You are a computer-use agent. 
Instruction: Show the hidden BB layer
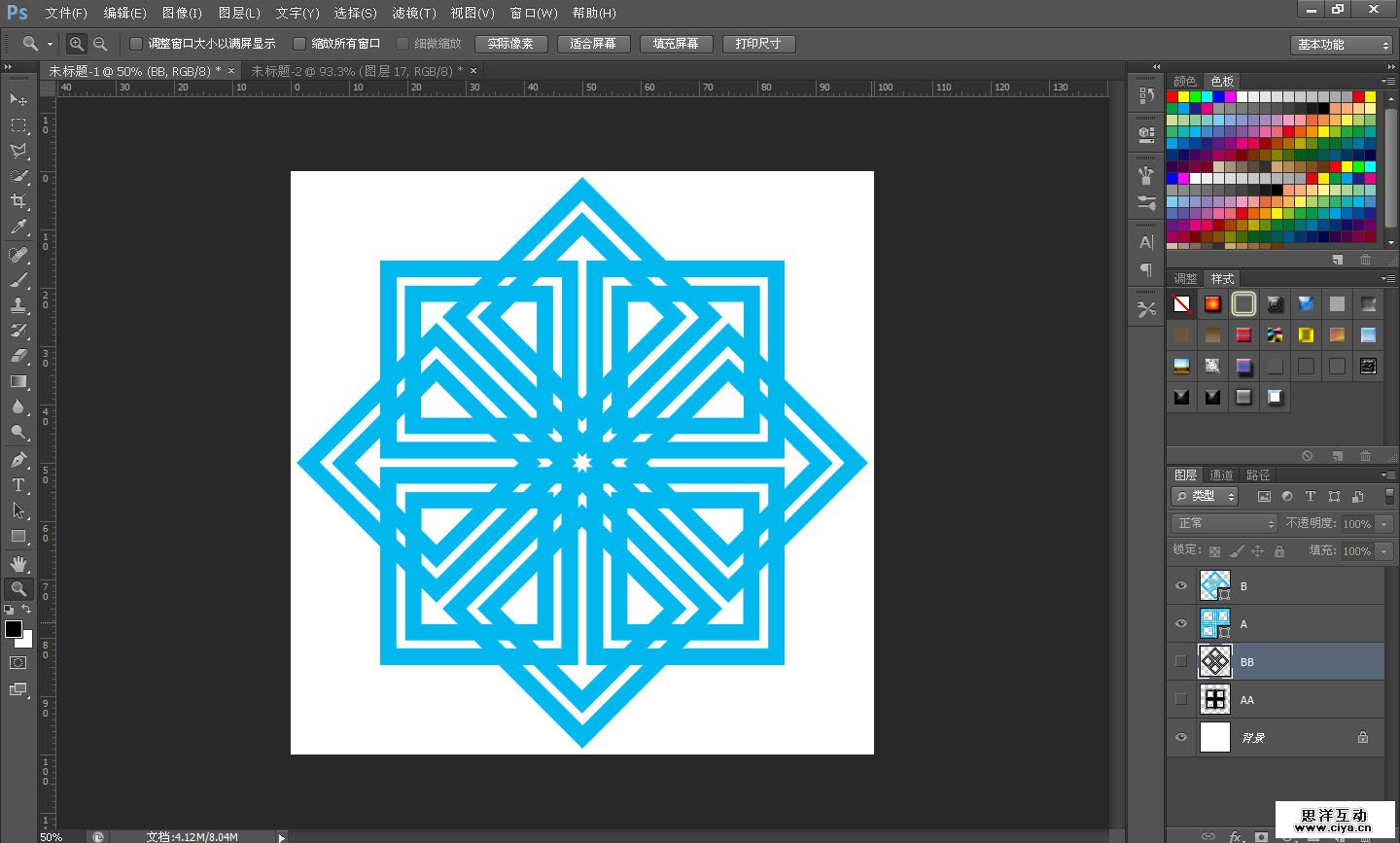click(x=1181, y=661)
